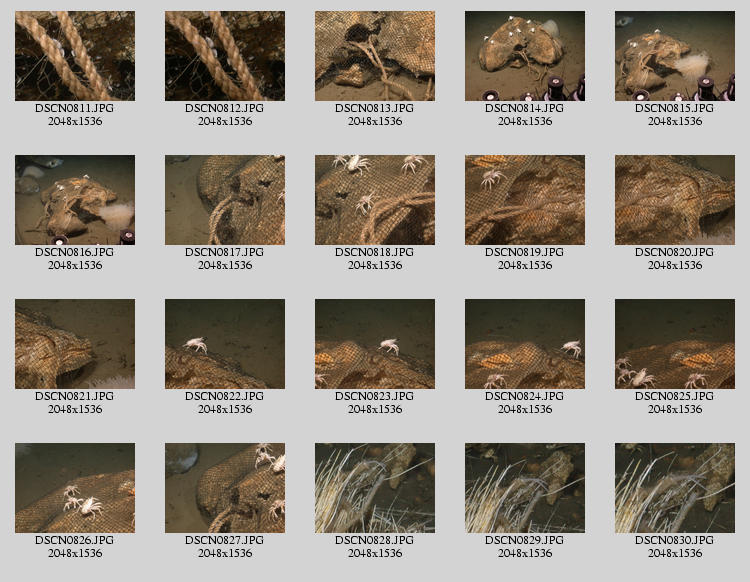
Task: Click the DSCN0818.JPG crab thumbnail
Action: (375, 200)
